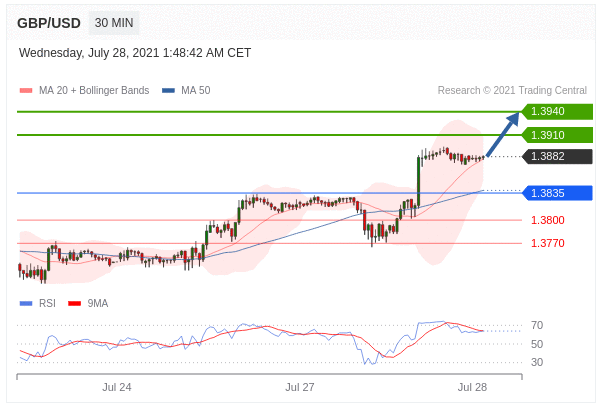Click the Jul 27 axis date

point(300,387)
